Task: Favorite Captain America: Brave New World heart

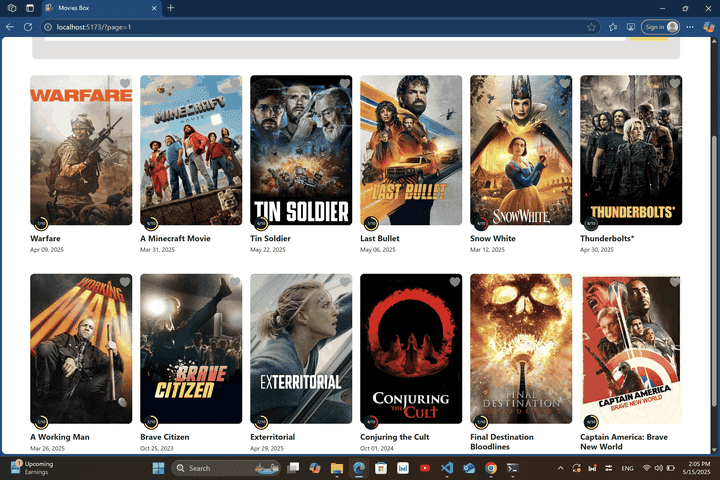Action: click(675, 282)
